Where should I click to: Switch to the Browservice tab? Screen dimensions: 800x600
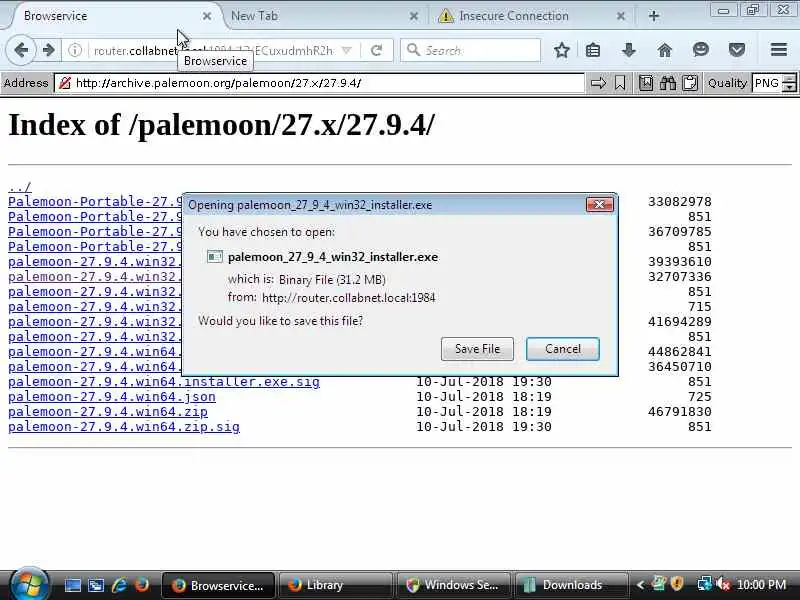112,16
